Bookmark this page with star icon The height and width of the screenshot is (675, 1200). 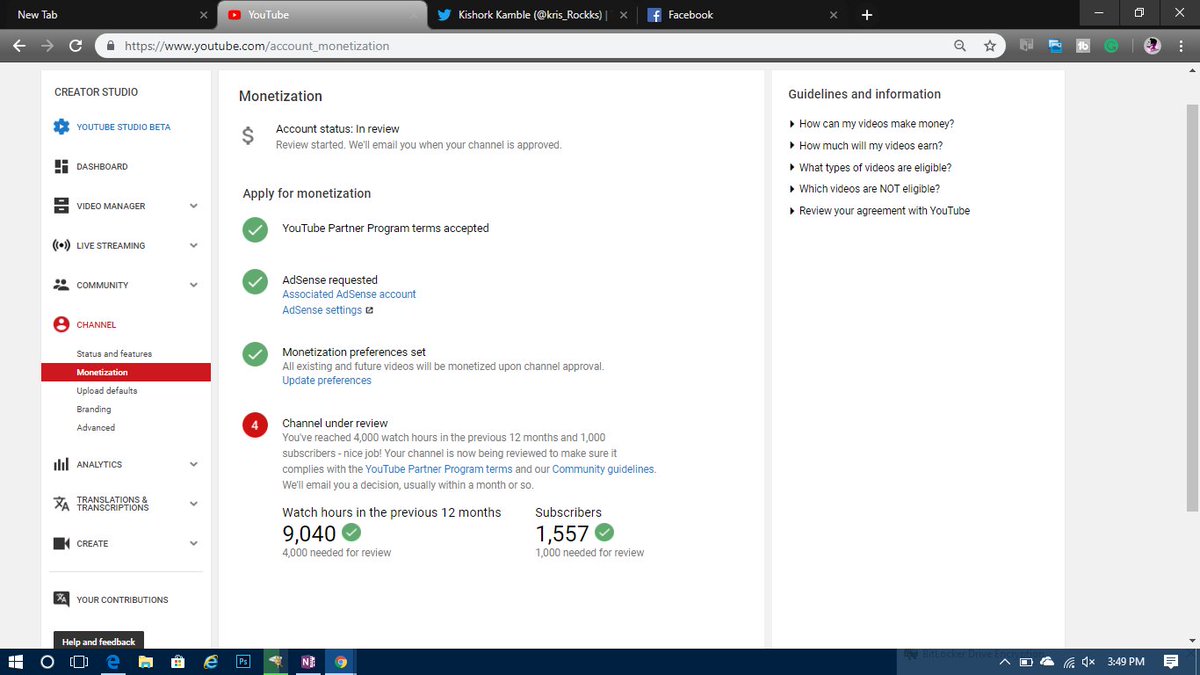pyautogui.click(x=989, y=46)
